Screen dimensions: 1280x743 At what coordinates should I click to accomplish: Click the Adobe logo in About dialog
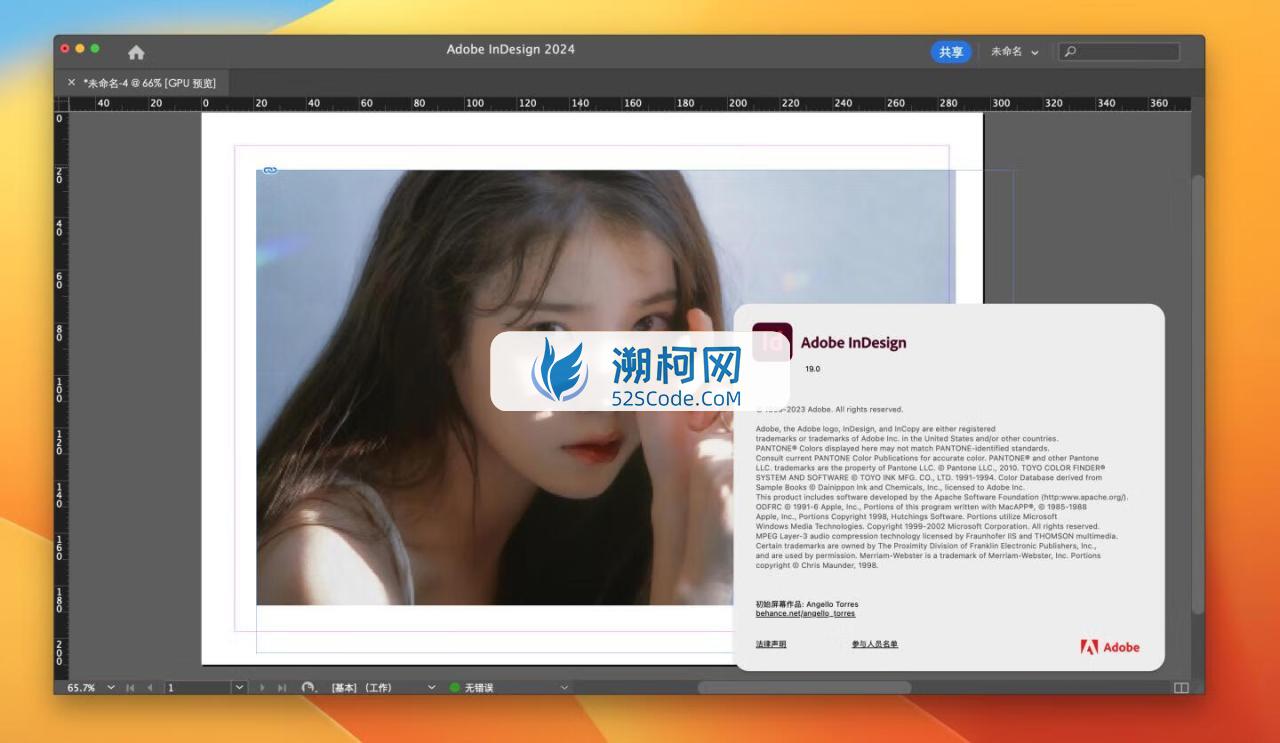click(x=1110, y=647)
